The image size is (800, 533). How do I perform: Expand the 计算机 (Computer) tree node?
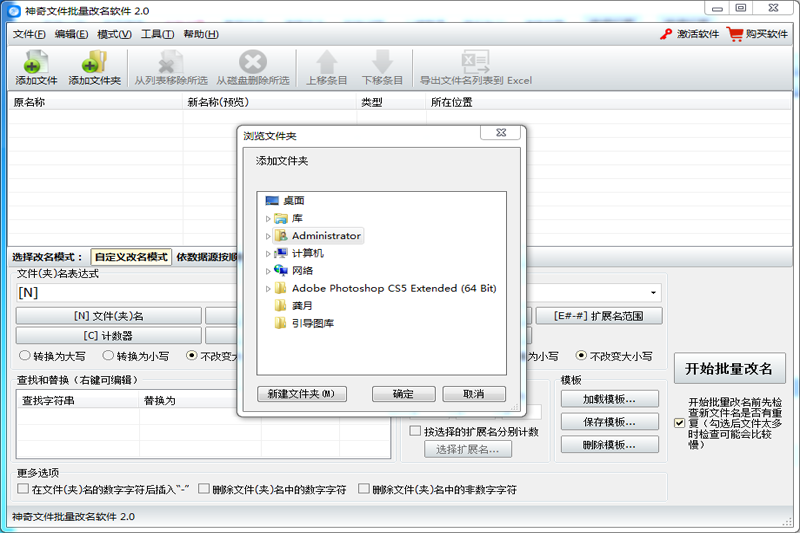[x=268, y=253]
